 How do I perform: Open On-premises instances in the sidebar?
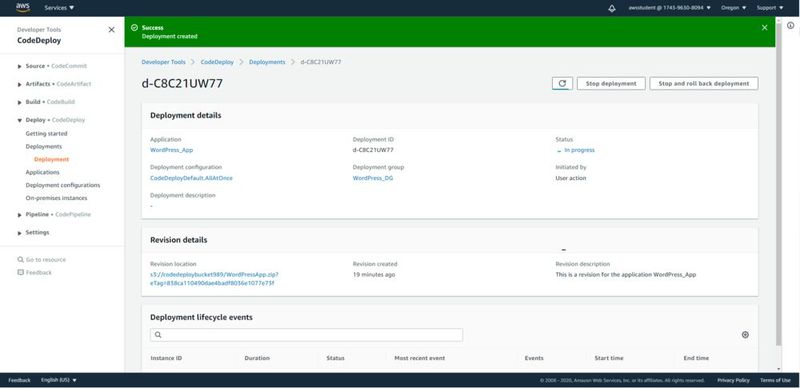pyautogui.click(x=56, y=198)
